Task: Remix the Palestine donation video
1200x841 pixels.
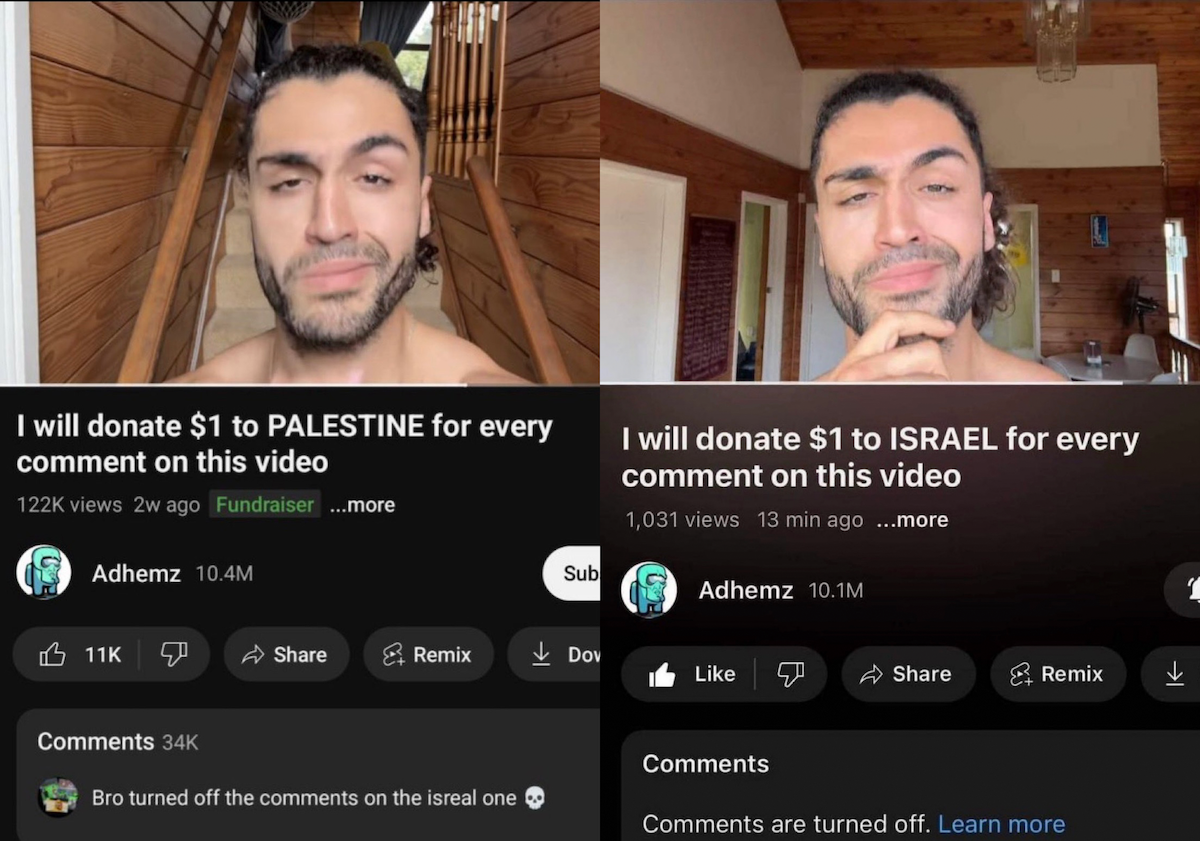Action: [428, 654]
